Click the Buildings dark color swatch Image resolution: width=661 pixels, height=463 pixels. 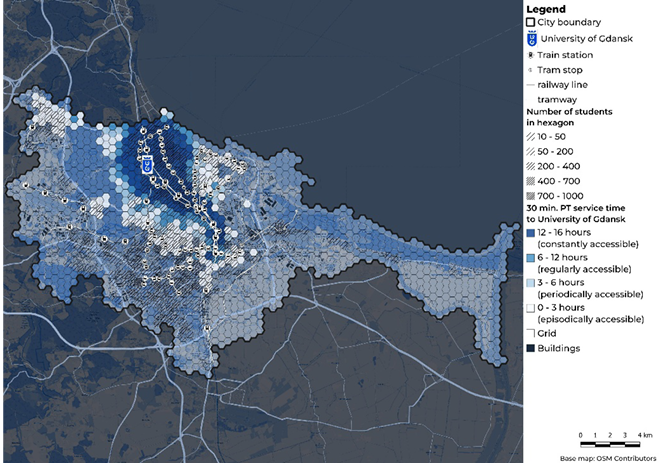tap(531, 348)
